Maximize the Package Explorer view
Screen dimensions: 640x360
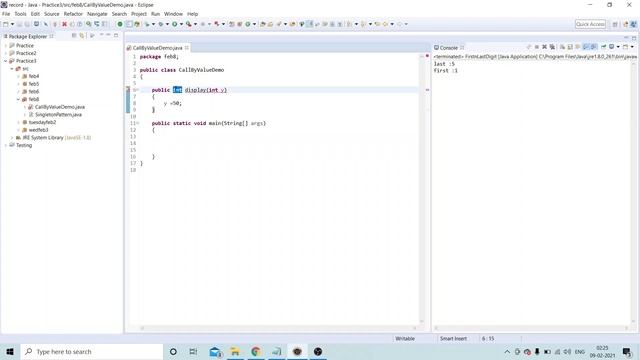click(x=116, y=36)
